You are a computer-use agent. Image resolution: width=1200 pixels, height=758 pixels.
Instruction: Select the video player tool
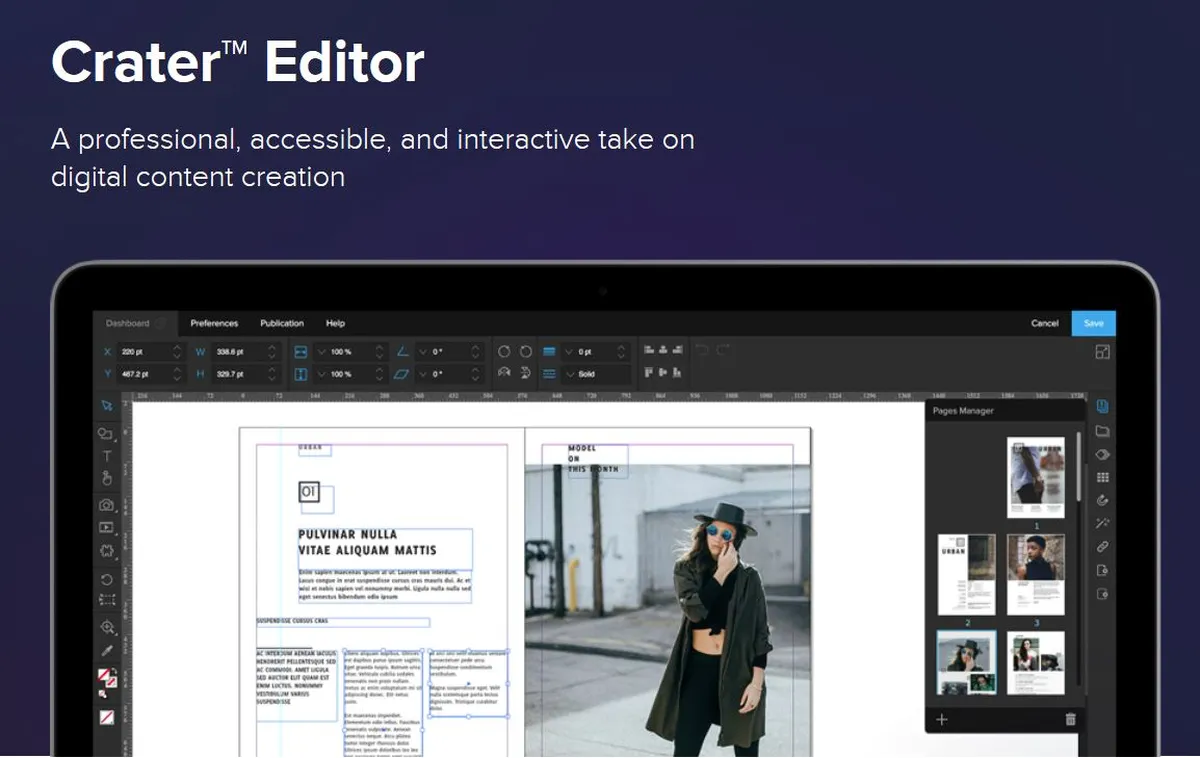click(x=107, y=527)
